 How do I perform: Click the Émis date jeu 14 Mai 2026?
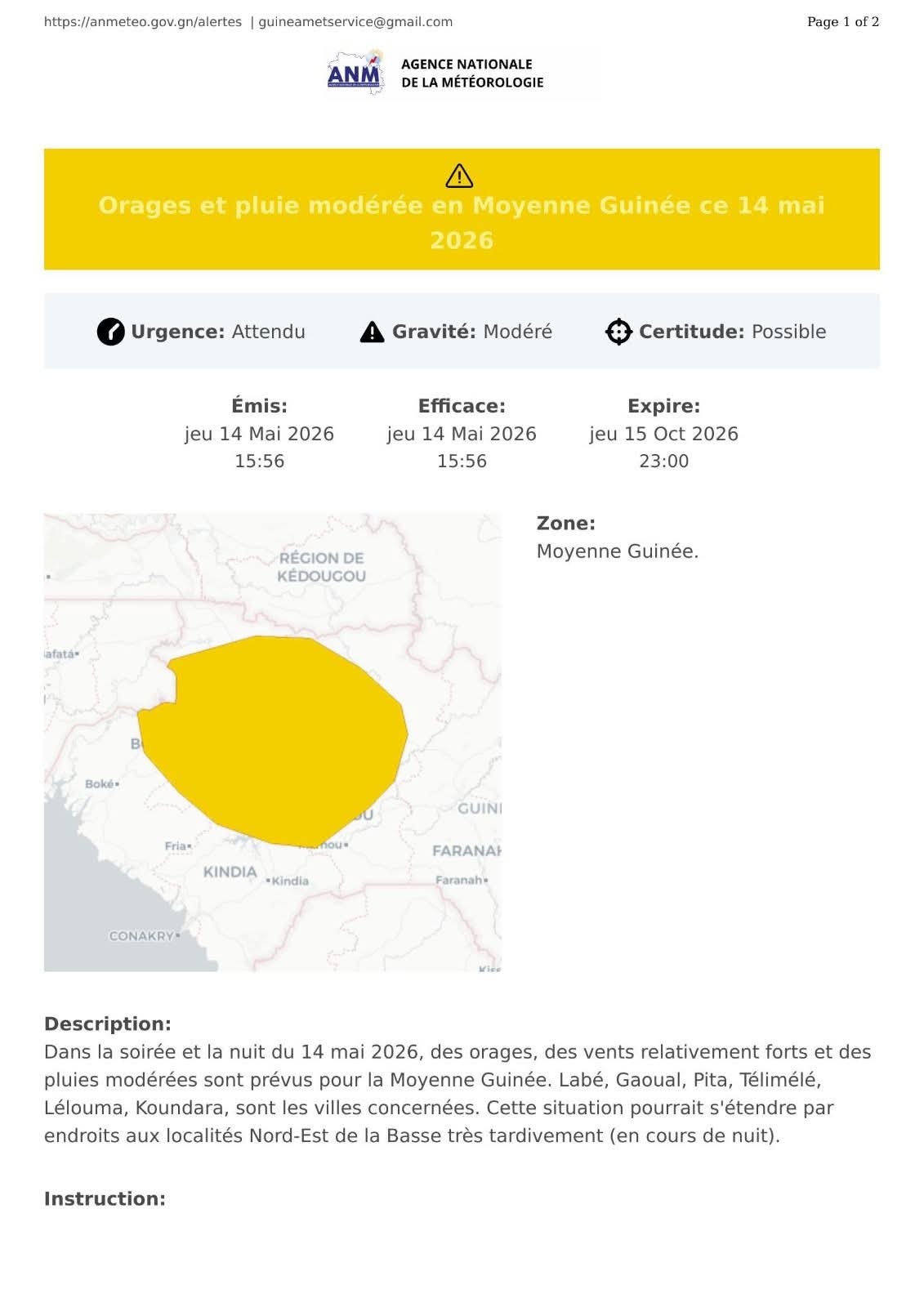tap(259, 434)
